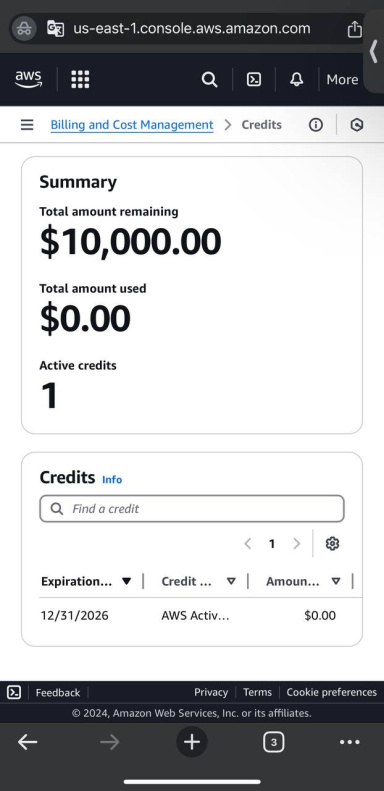Screen dimensions: 384x791
Task: Show the info panel circle icon
Action: pos(316,125)
